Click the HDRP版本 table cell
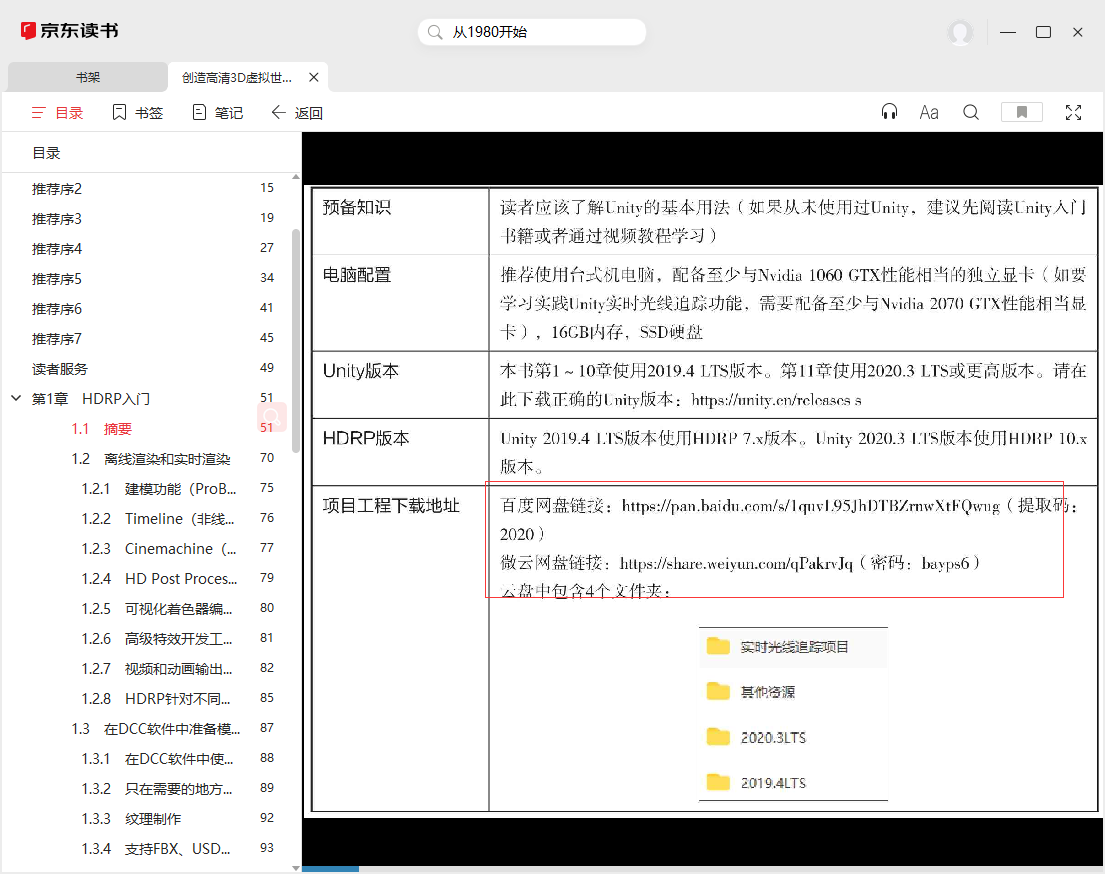This screenshot has height=874, width=1105. click(x=400, y=452)
